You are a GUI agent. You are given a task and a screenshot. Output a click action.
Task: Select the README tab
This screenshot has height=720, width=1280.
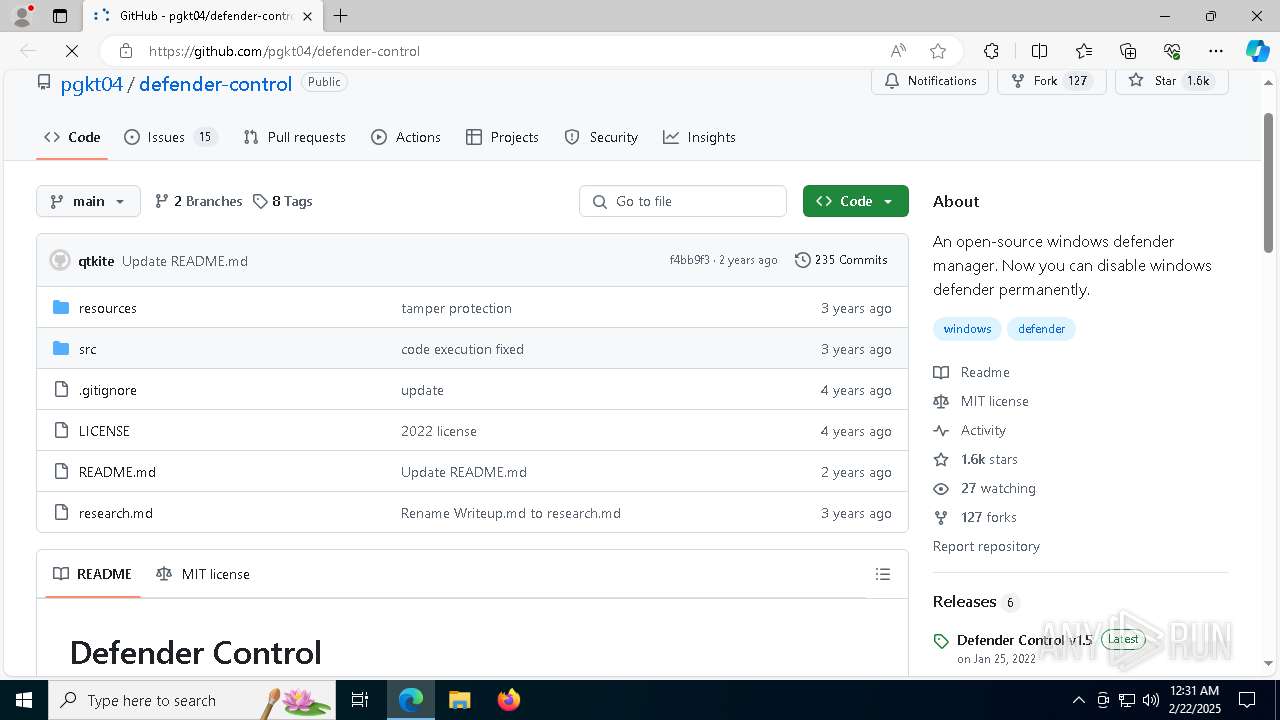click(92, 574)
